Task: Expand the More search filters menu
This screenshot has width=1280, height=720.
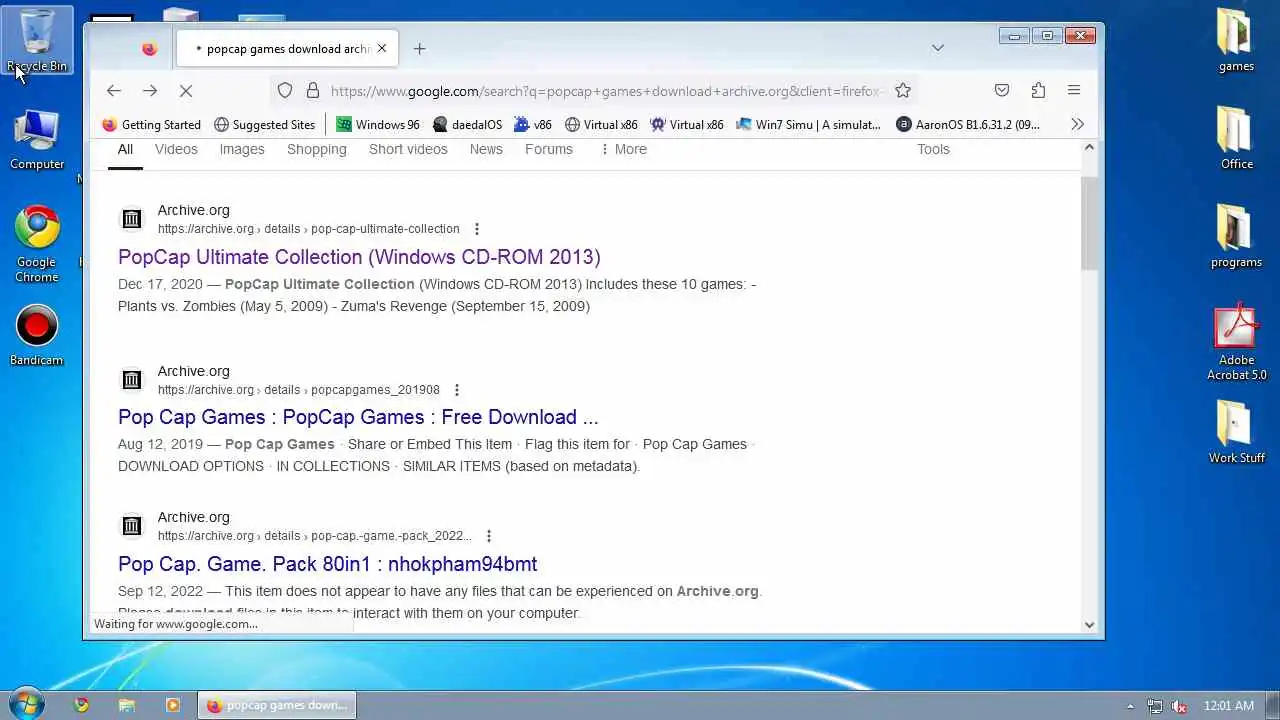Action: 623,149
